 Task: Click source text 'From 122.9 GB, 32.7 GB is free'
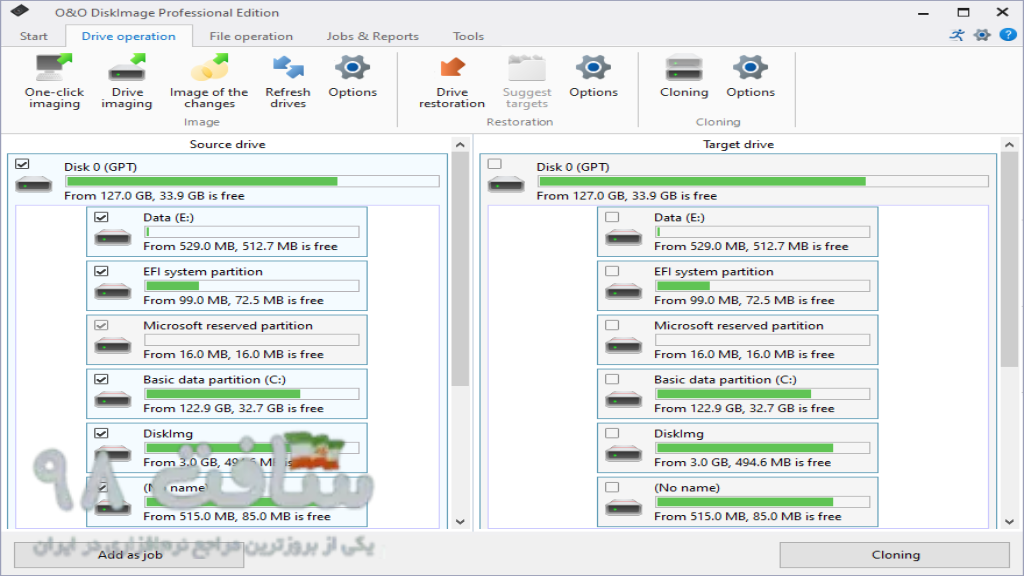pyautogui.click(x=233, y=408)
